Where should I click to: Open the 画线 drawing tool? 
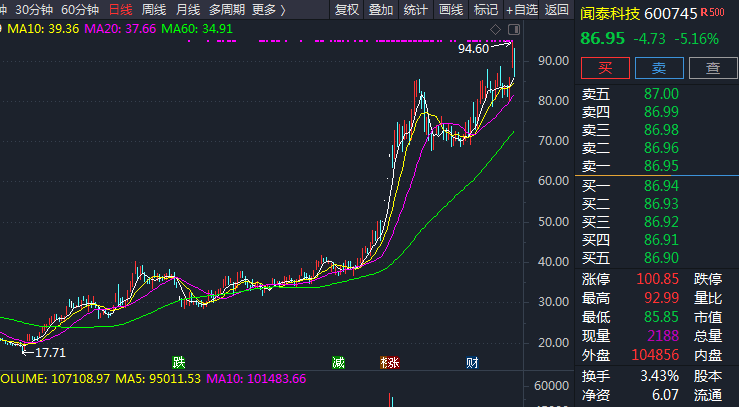451,9
